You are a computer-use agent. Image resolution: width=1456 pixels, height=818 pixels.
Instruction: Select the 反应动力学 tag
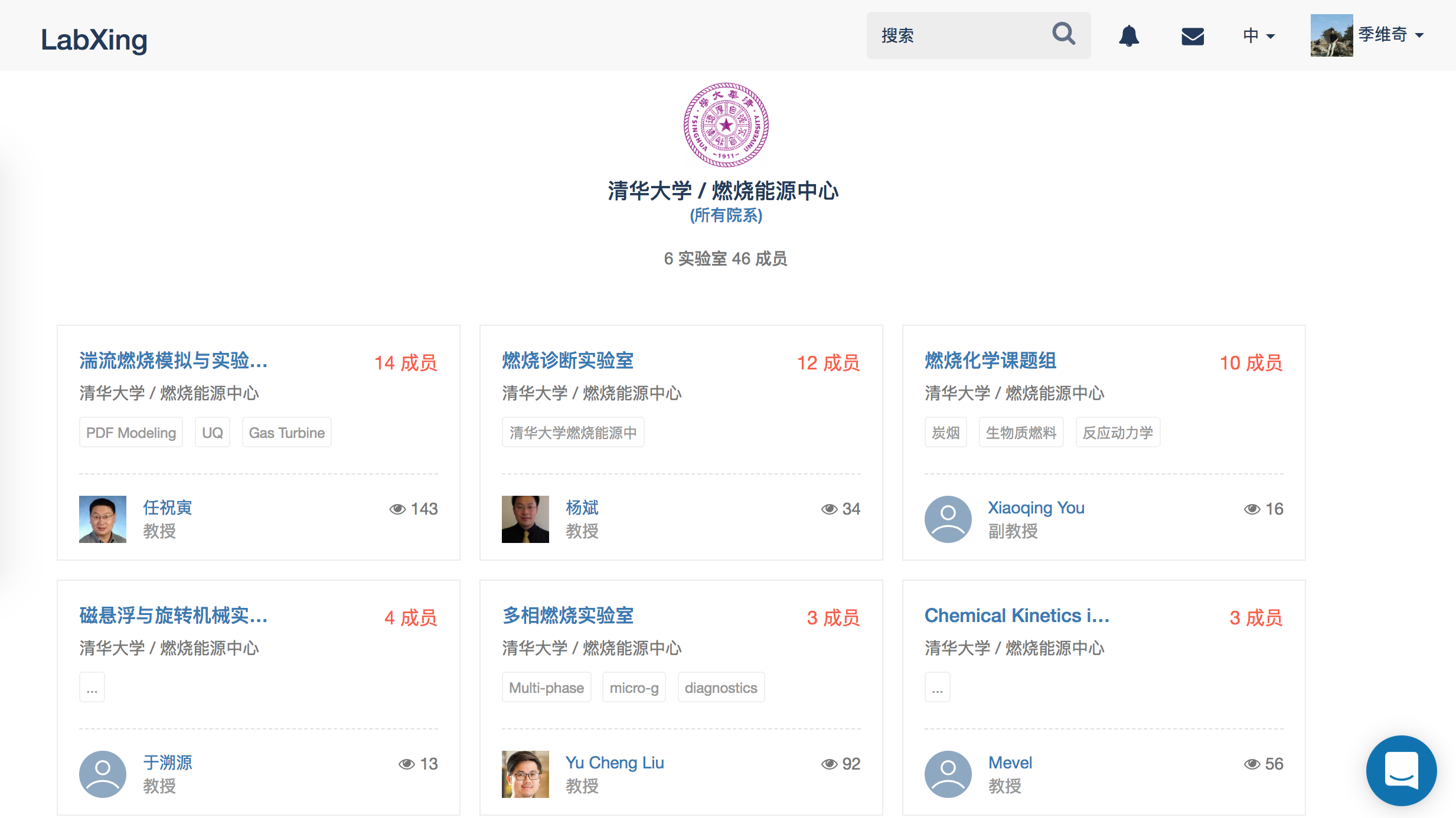point(1118,433)
